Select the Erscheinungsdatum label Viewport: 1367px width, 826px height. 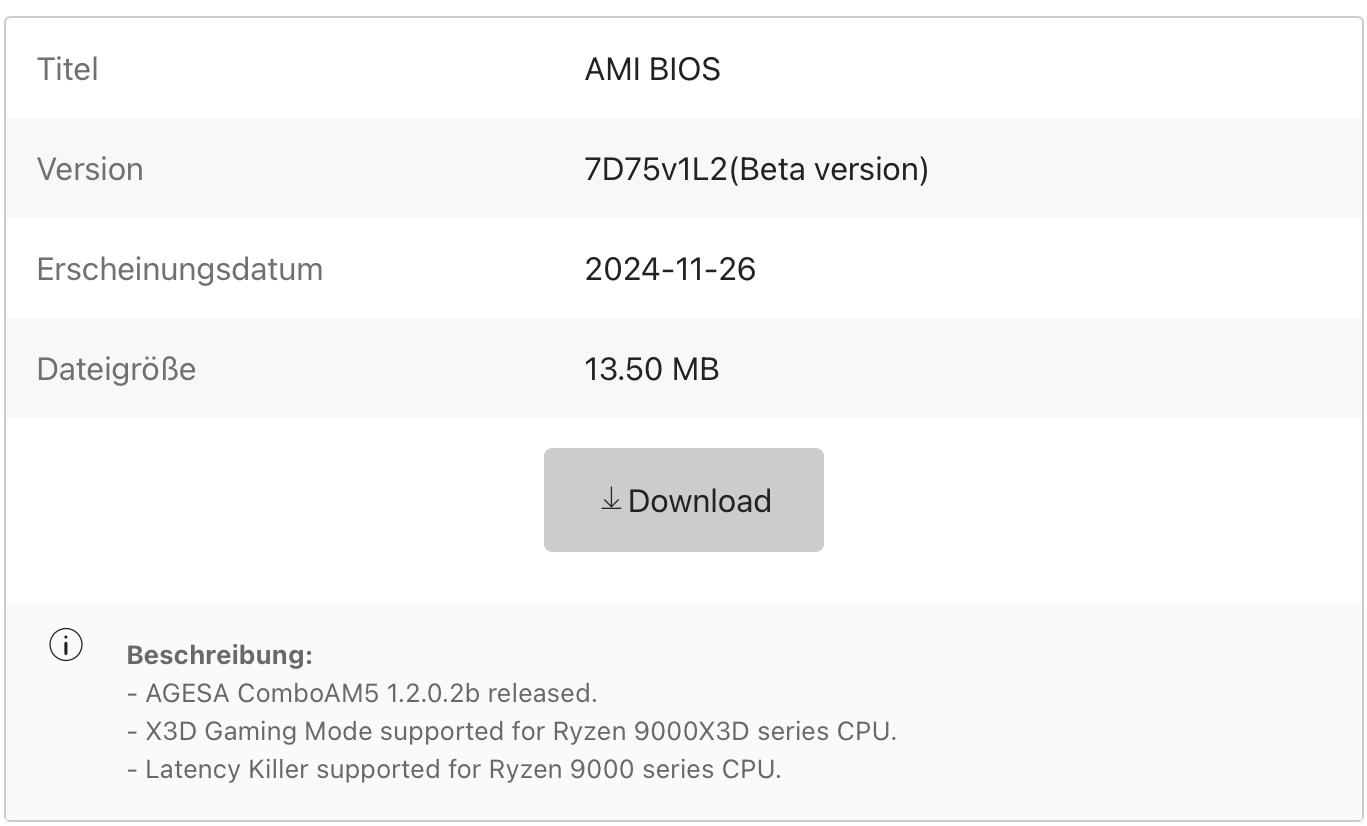(x=180, y=269)
